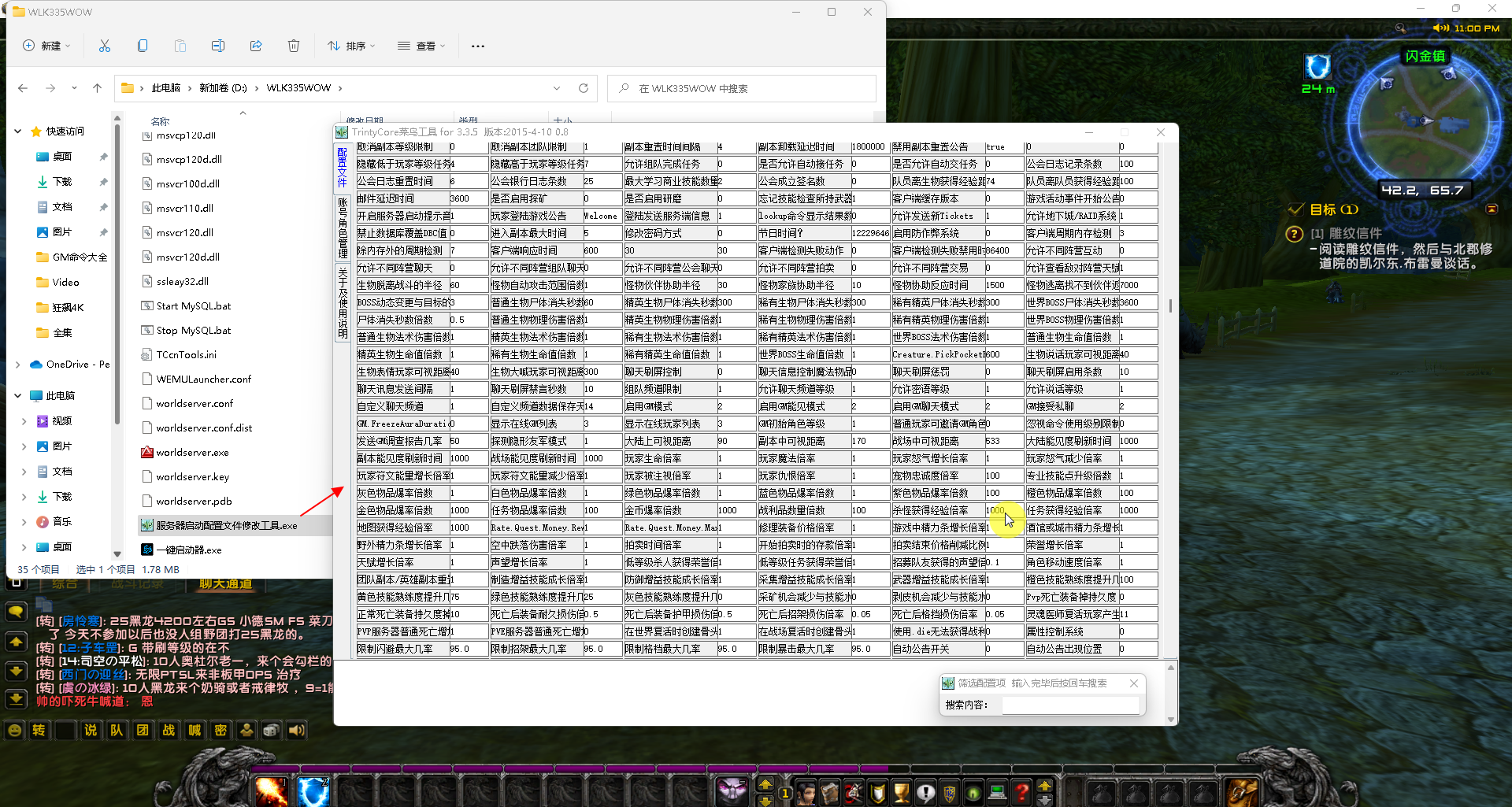Open the spellbook icon in micro menu

830,792
